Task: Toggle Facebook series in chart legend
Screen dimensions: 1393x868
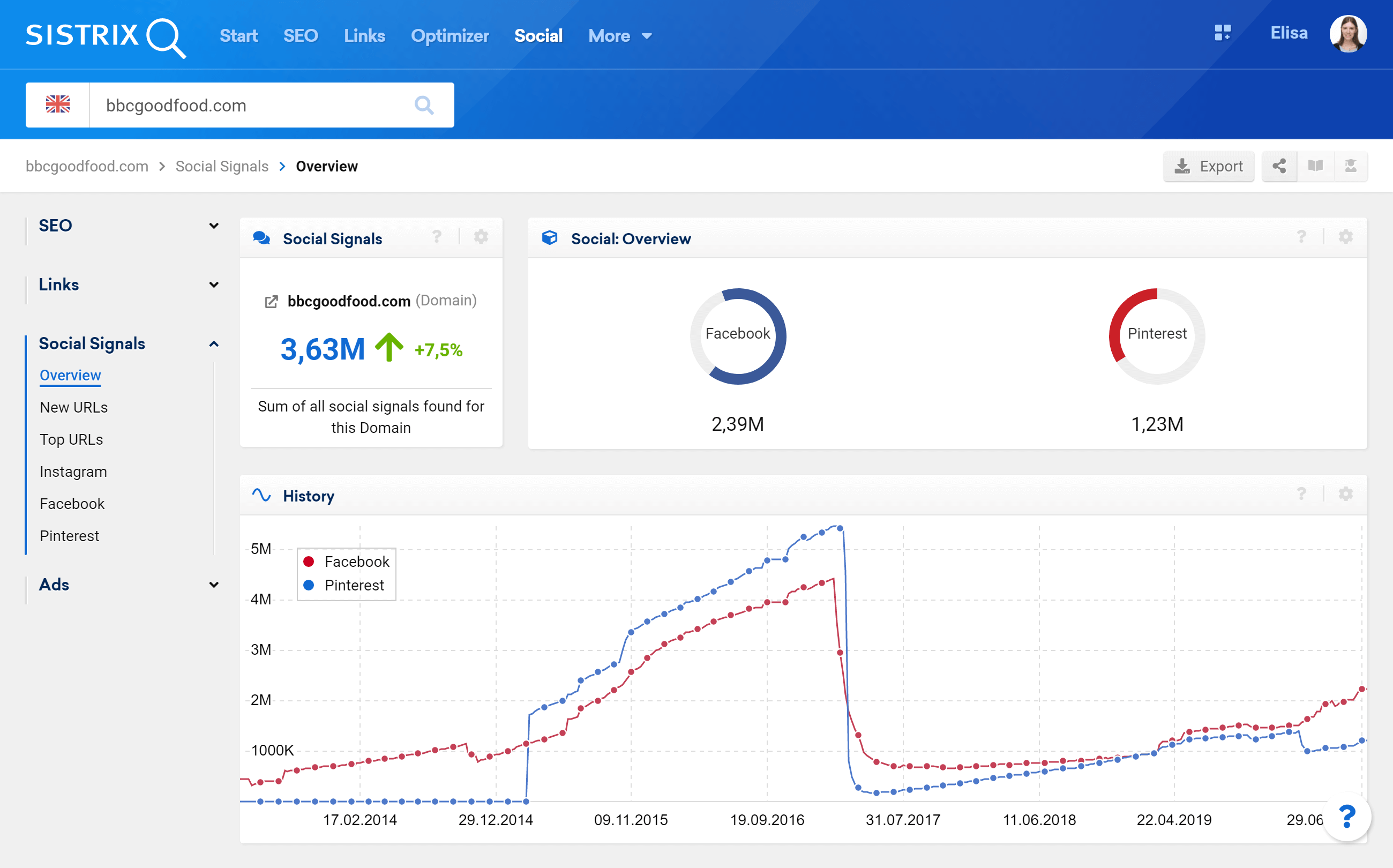Action: click(346, 562)
